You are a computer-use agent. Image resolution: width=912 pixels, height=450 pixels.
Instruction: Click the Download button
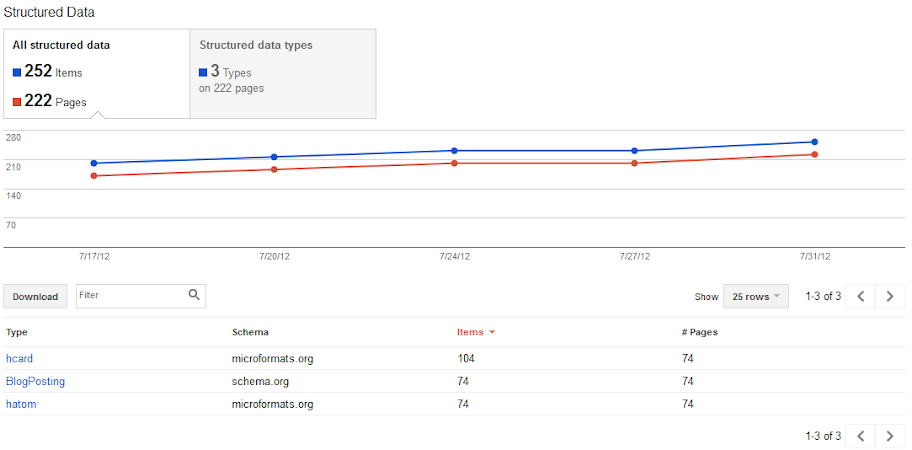[x=35, y=297]
